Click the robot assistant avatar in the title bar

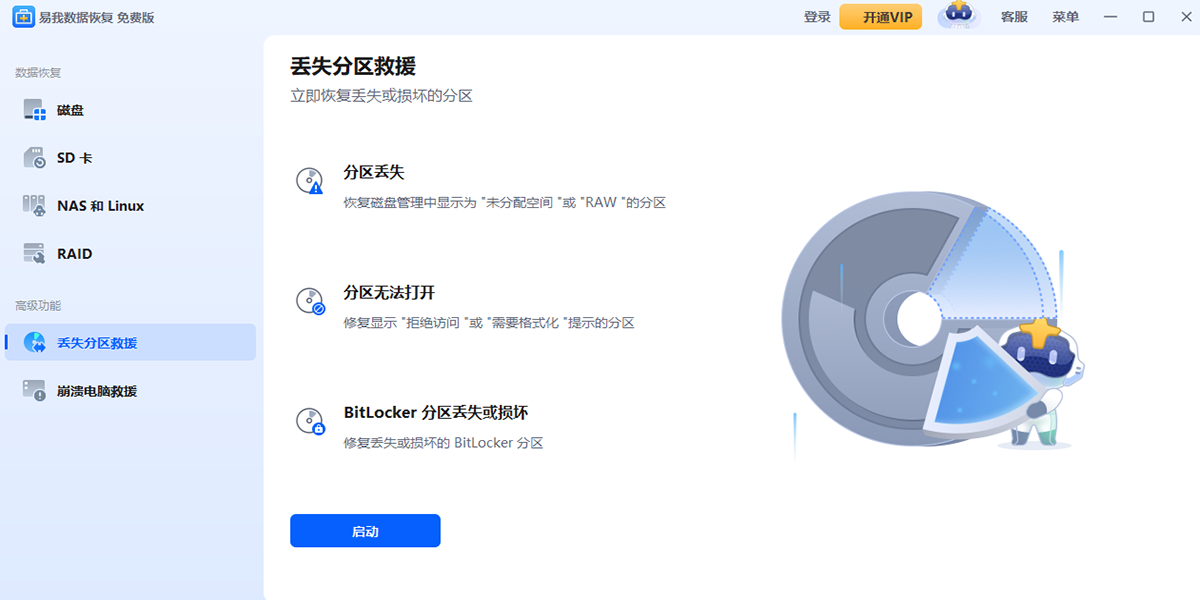[957, 16]
